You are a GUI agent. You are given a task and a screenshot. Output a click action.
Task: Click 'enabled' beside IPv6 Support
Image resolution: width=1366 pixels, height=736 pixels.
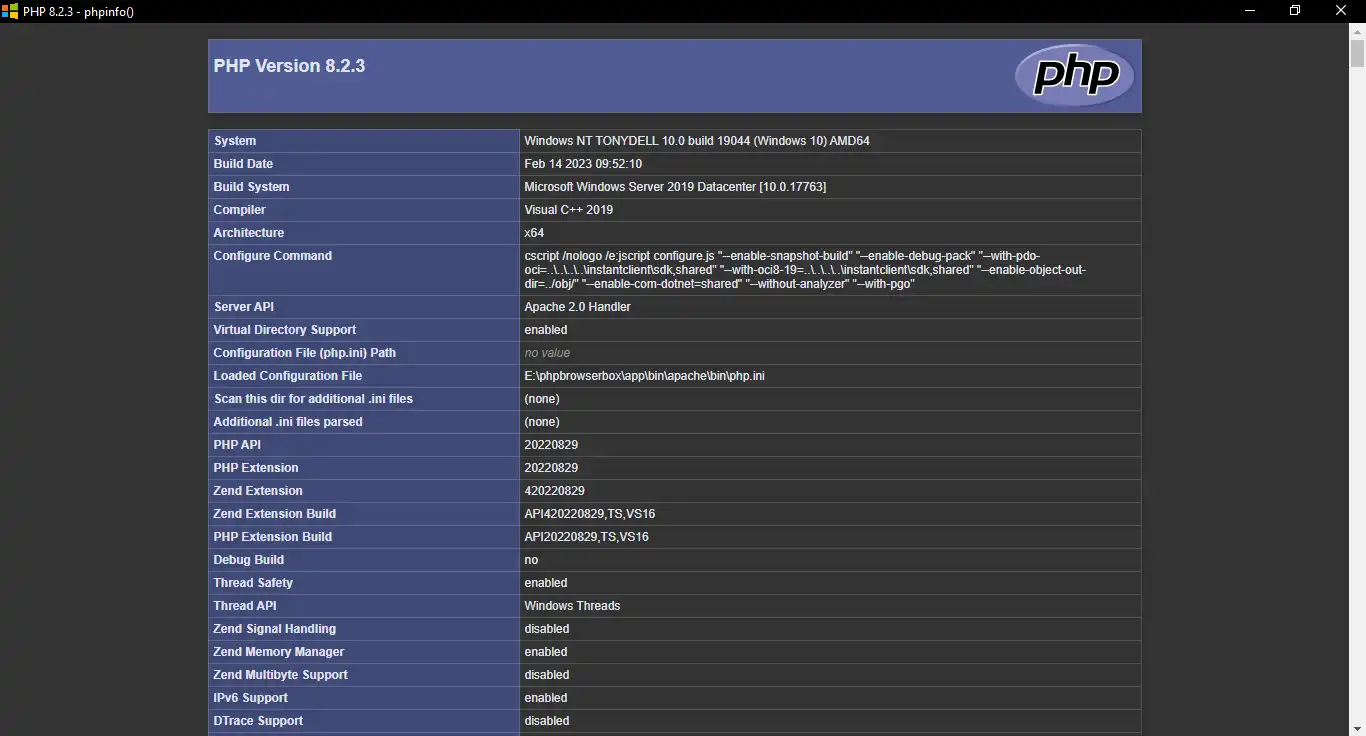pos(546,698)
